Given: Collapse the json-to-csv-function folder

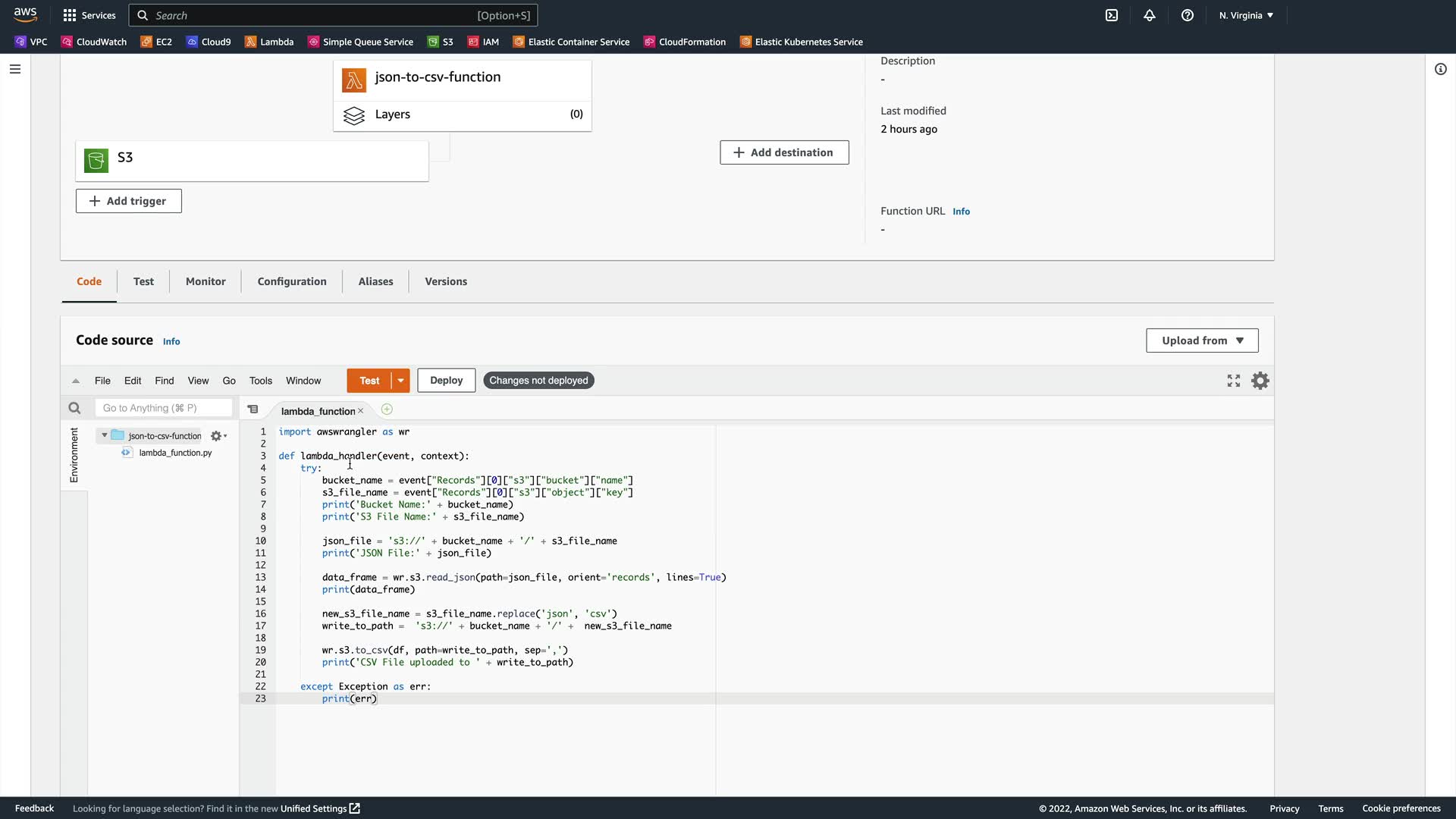Looking at the screenshot, I should coord(105,435).
